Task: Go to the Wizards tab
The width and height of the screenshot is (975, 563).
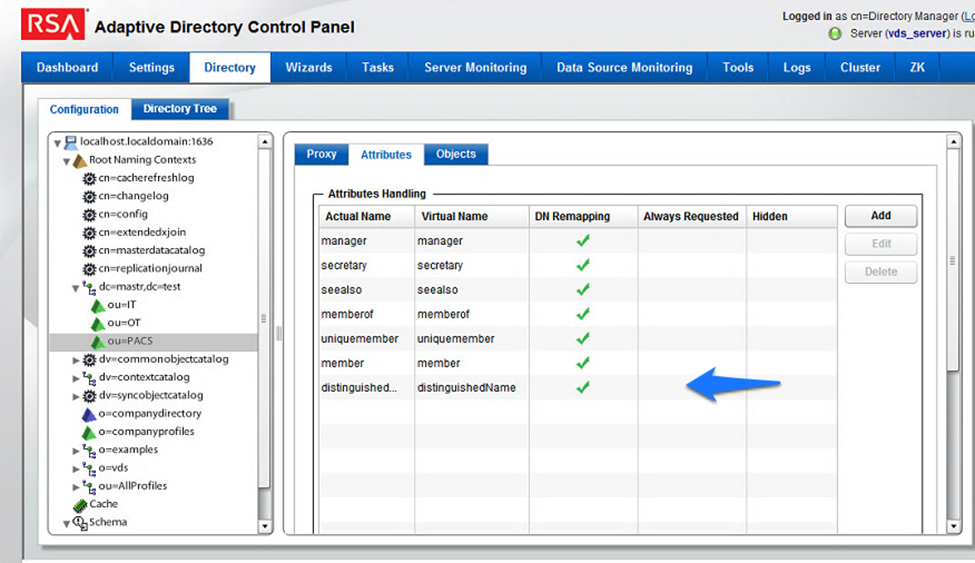Action: (309, 67)
